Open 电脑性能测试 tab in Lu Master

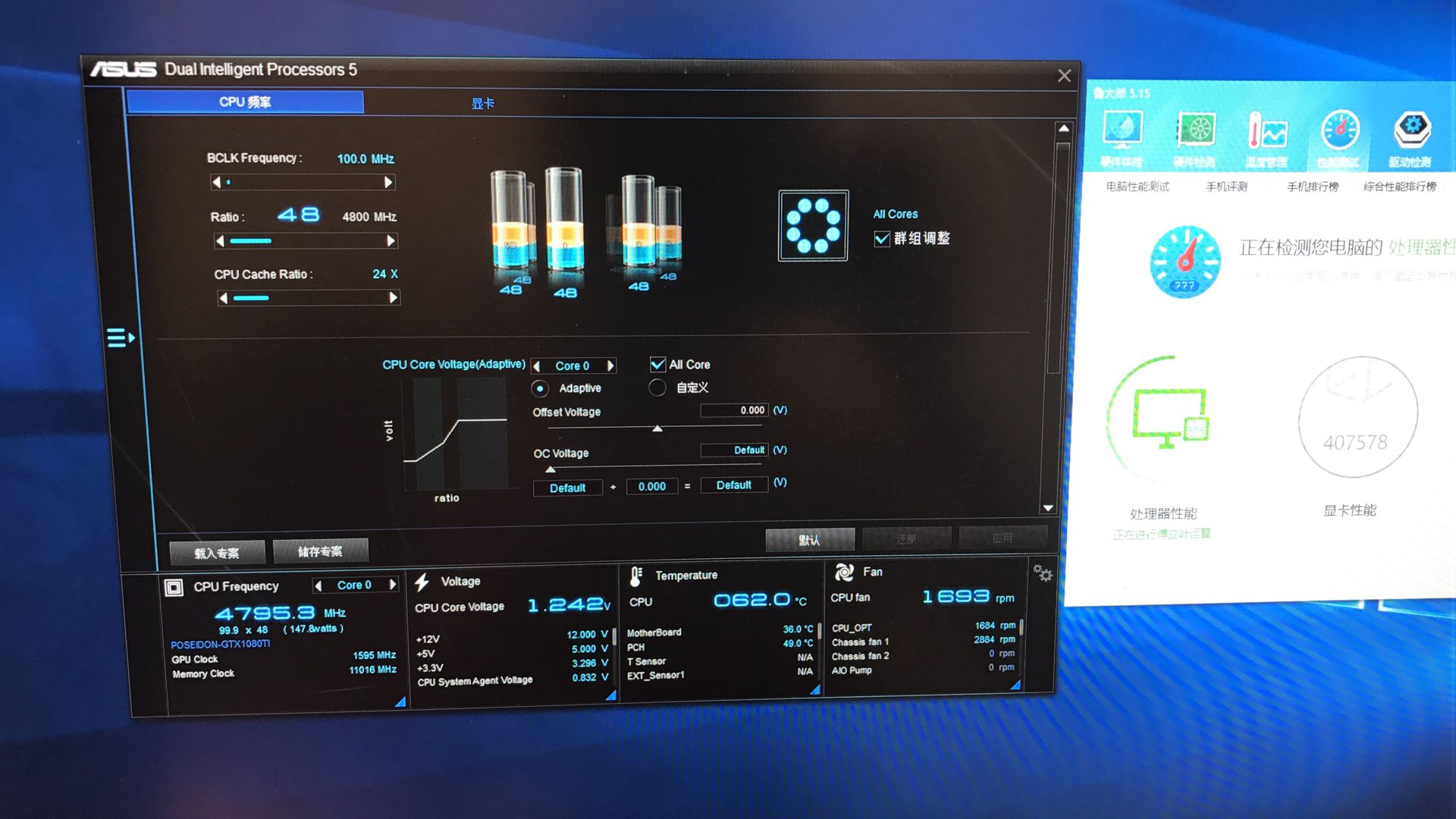[1137, 187]
